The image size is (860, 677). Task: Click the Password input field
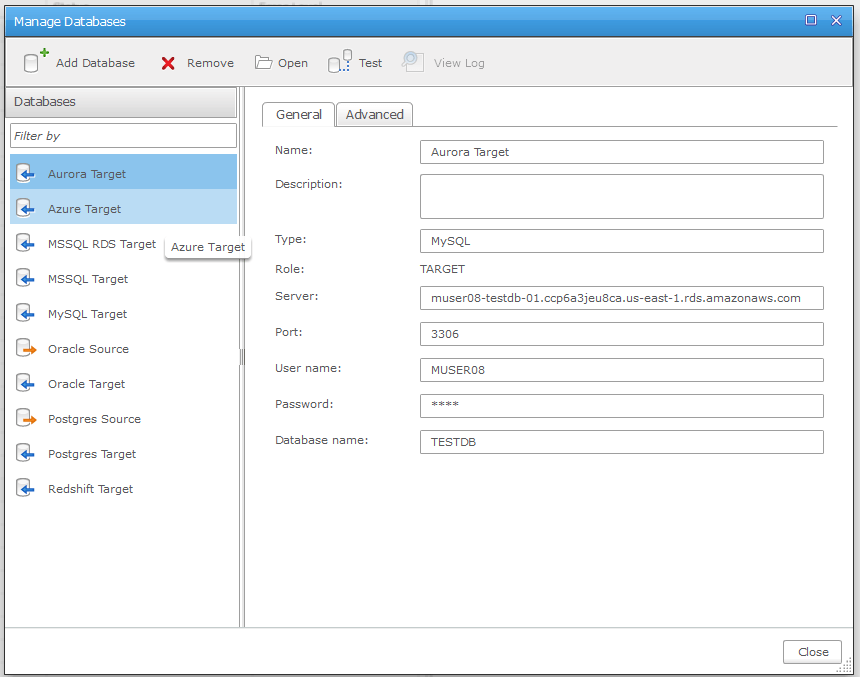click(621, 405)
